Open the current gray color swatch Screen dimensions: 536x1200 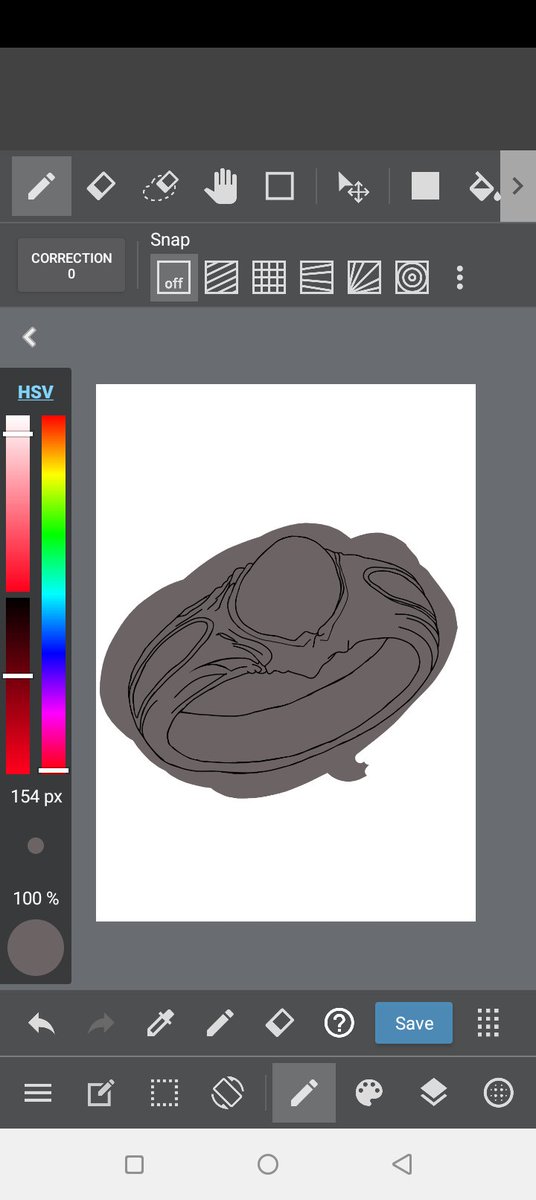point(36,948)
